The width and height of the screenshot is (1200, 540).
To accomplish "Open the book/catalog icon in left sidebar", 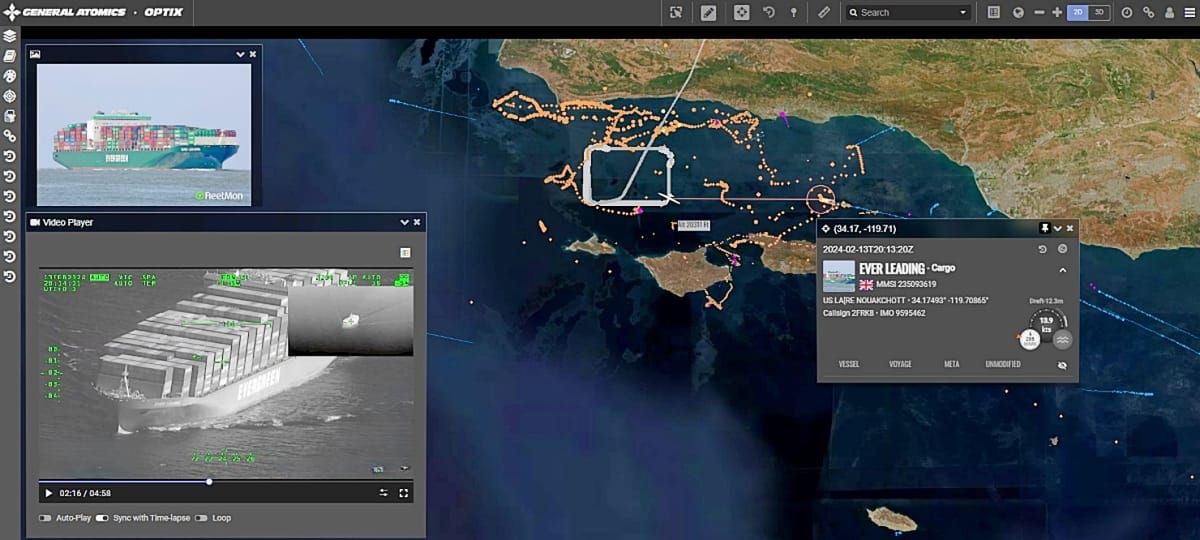I will pos(10,55).
